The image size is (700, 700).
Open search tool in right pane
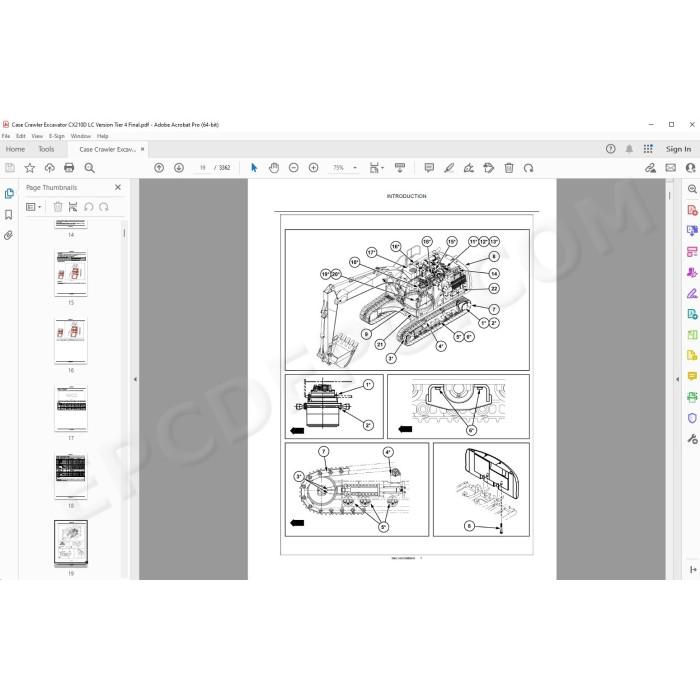pyautogui.click(x=692, y=189)
